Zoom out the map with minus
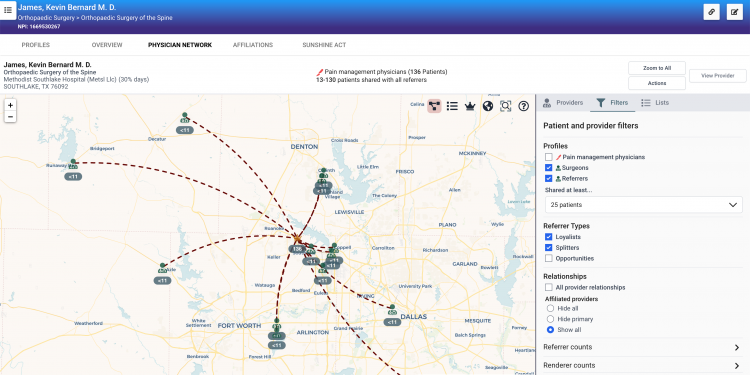750x375 pixels. click(x=10, y=117)
